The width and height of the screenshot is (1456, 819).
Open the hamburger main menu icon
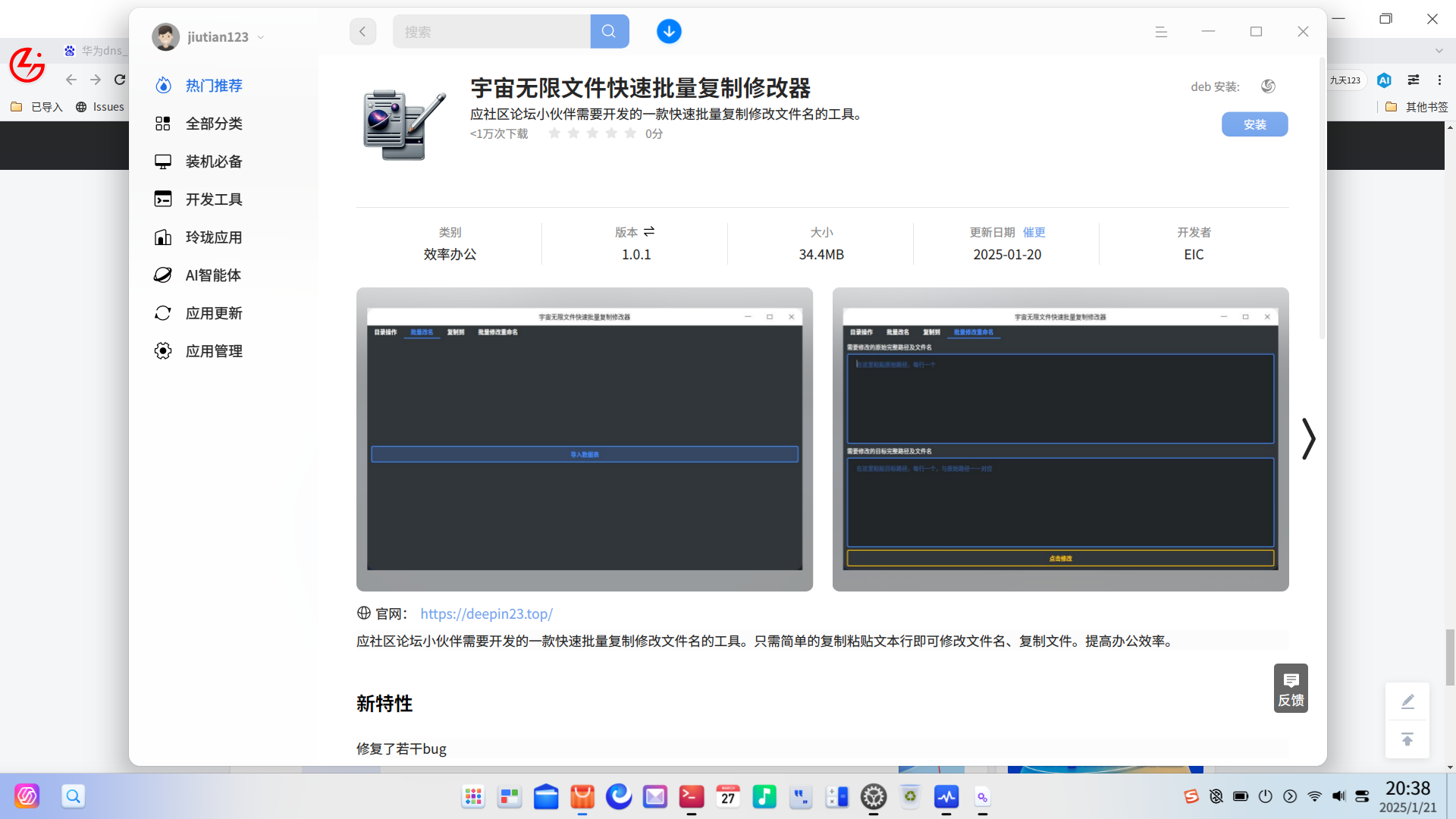coord(1161,32)
